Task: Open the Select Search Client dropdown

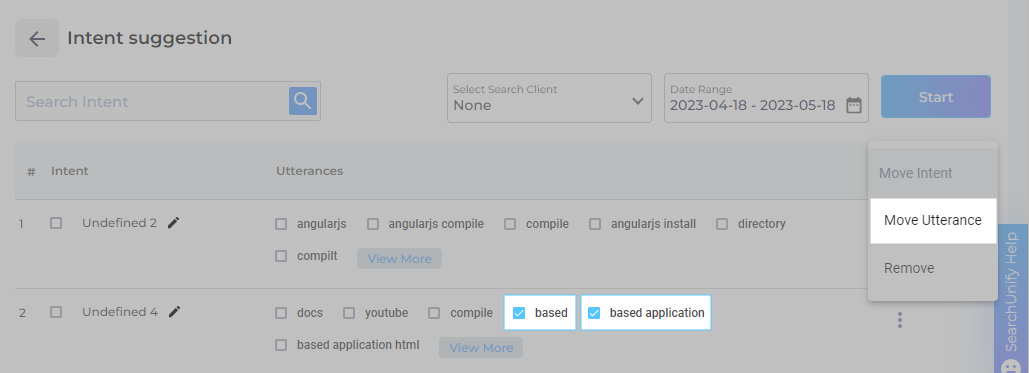Action: tap(549, 98)
